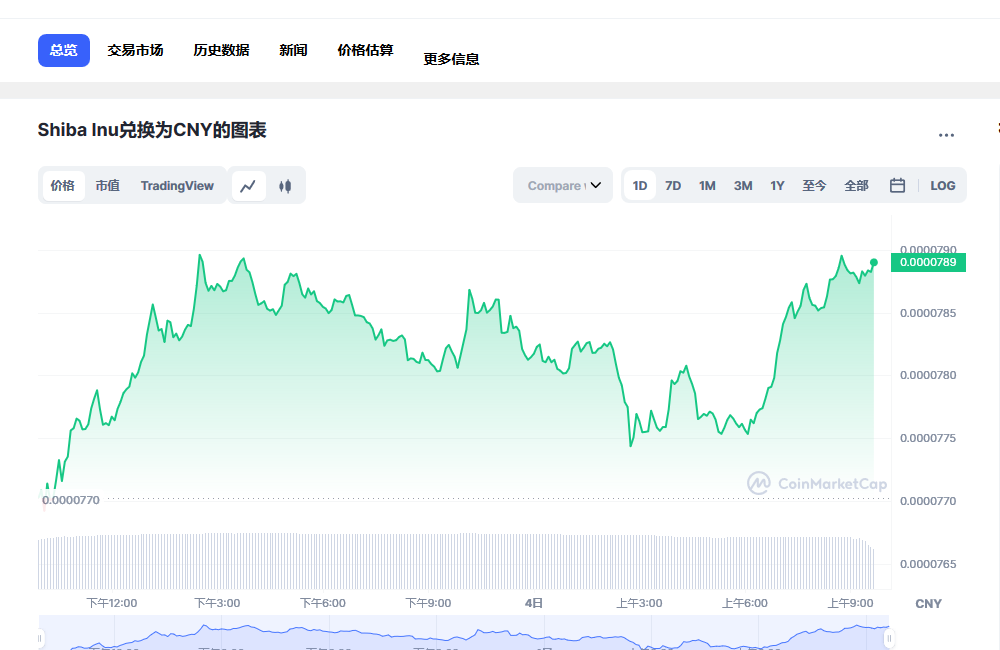Toggle the LOG scale button

943,186
